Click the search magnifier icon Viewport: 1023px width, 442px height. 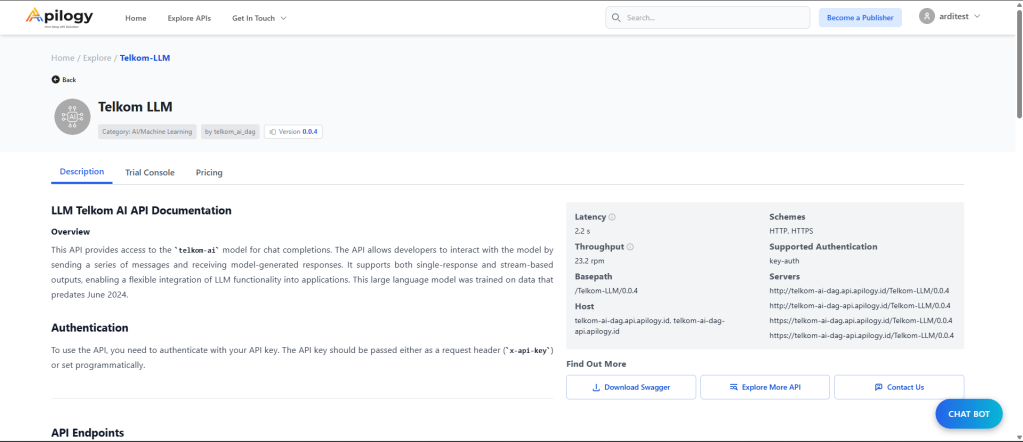[617, 18]
